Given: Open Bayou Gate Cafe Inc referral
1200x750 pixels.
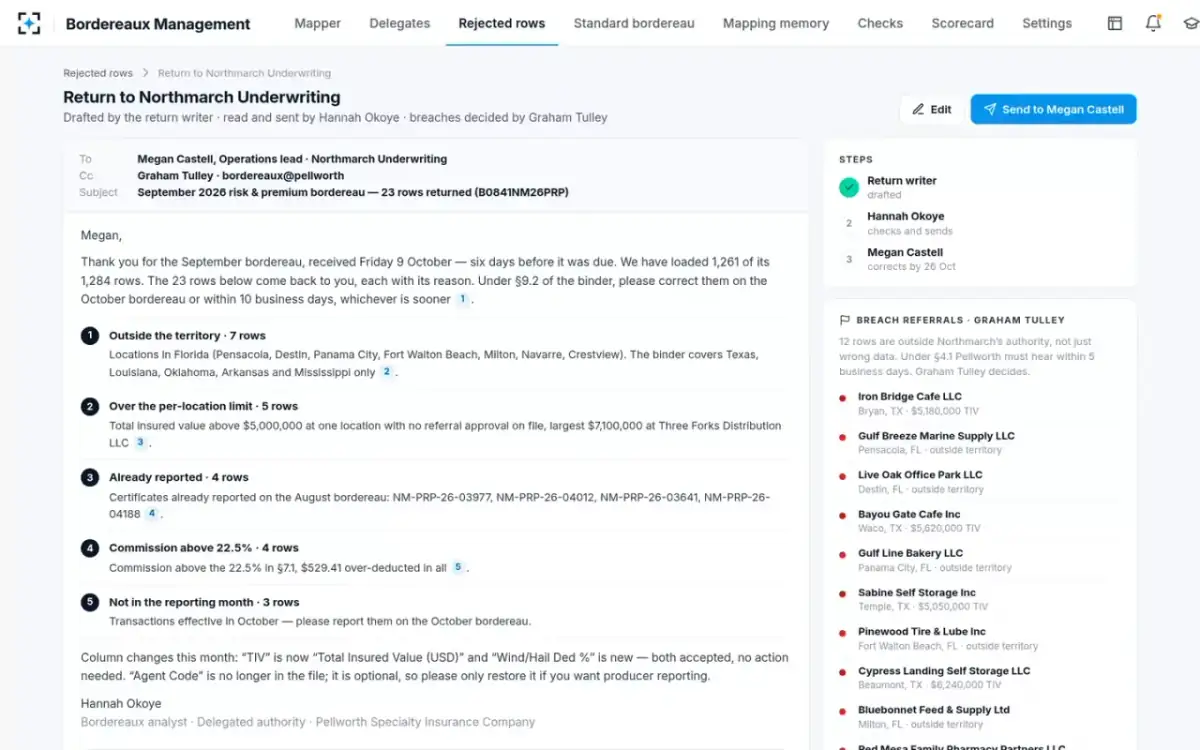Looking at the screenshot, I should coord(980,521).
